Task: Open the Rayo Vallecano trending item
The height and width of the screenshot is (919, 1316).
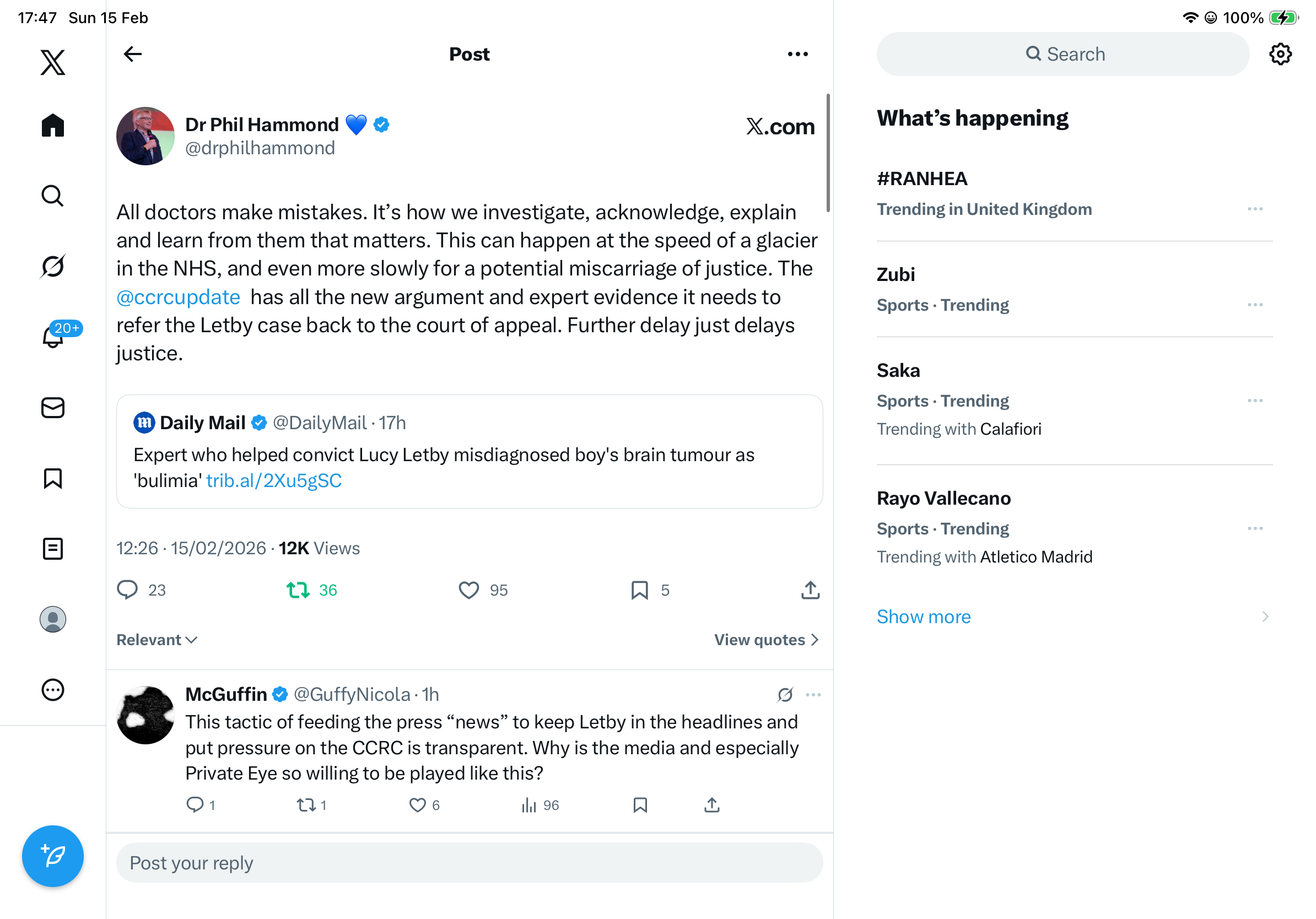Action: click(943, 499)
